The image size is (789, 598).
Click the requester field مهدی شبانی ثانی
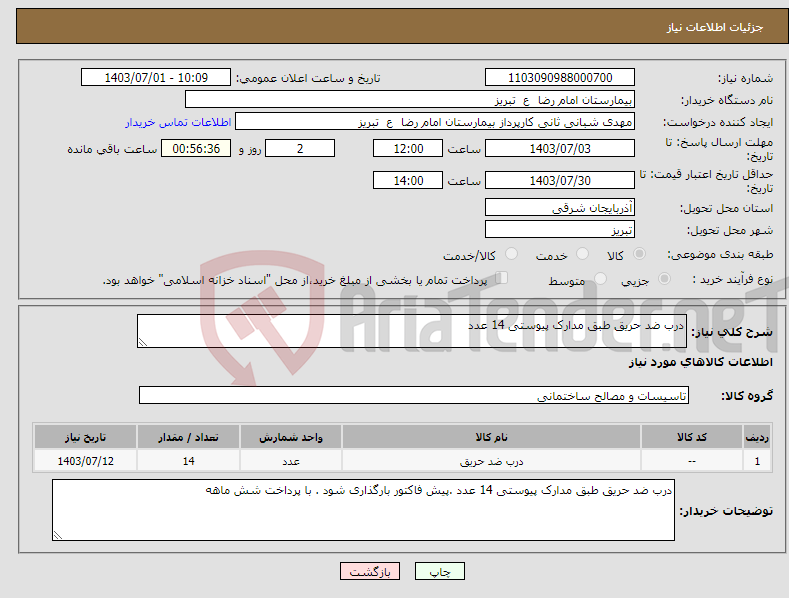pos(435,122)
